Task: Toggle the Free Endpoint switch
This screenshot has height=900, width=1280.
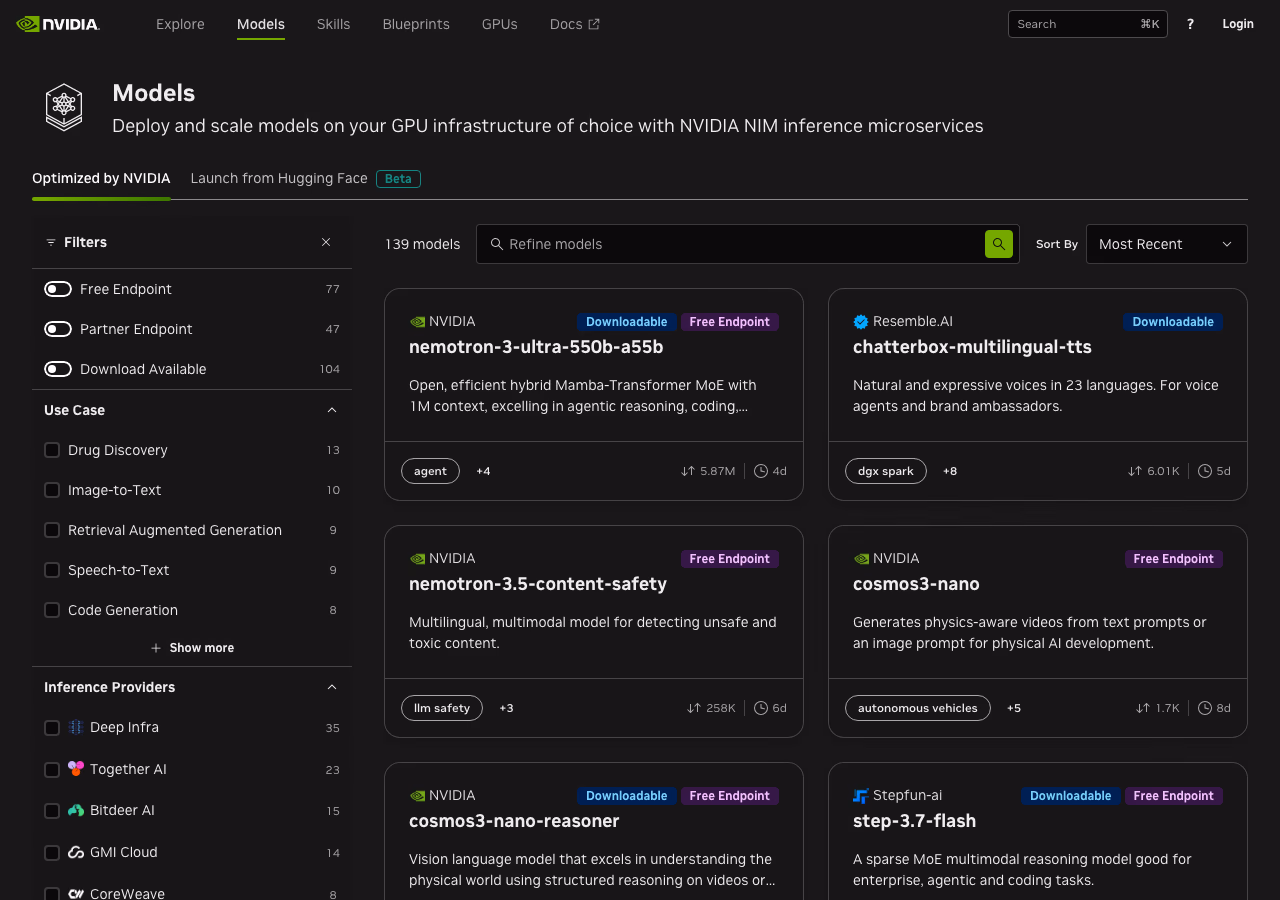Action: point(58,289)
